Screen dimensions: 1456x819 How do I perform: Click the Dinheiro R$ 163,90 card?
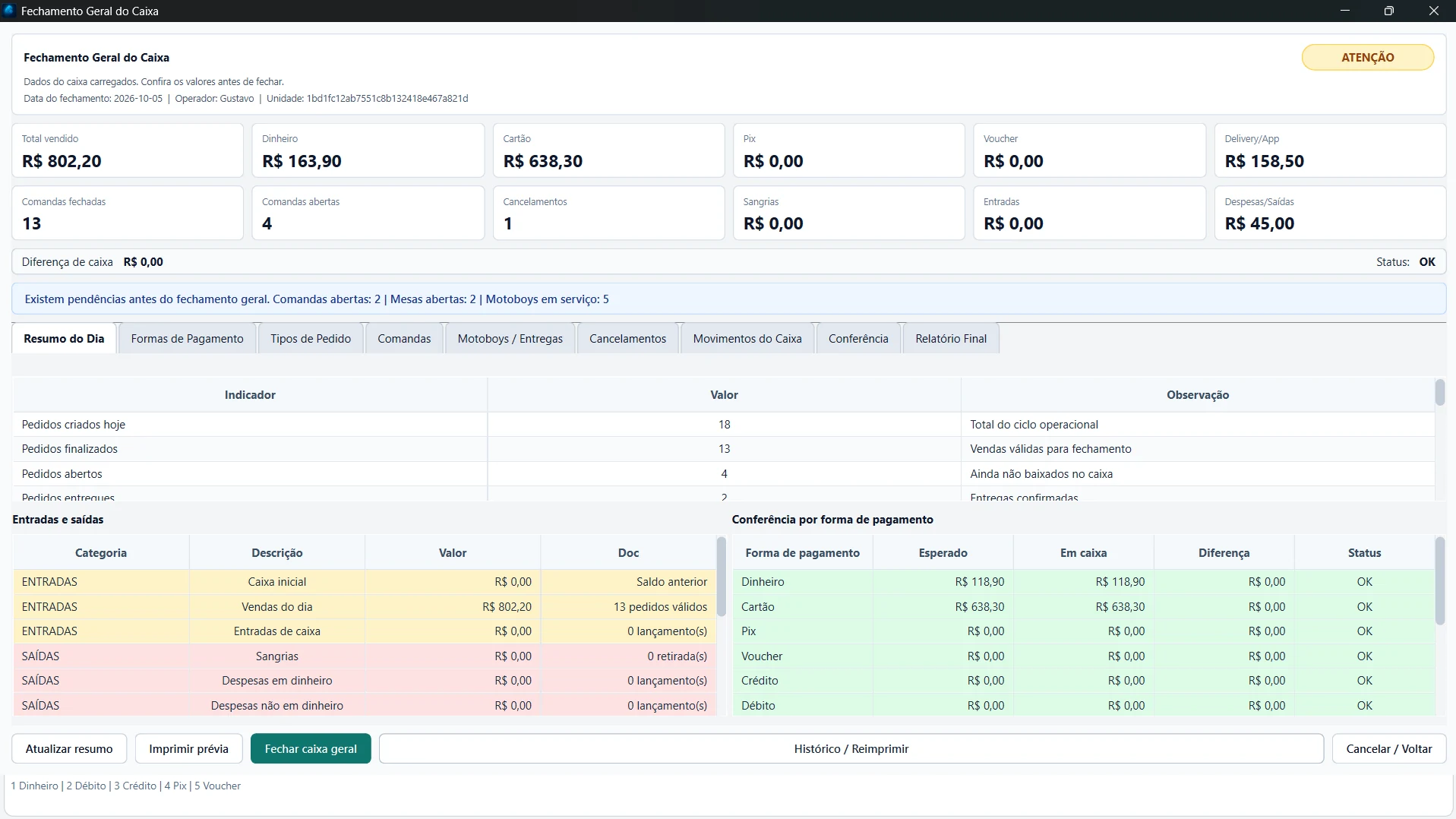368,150
